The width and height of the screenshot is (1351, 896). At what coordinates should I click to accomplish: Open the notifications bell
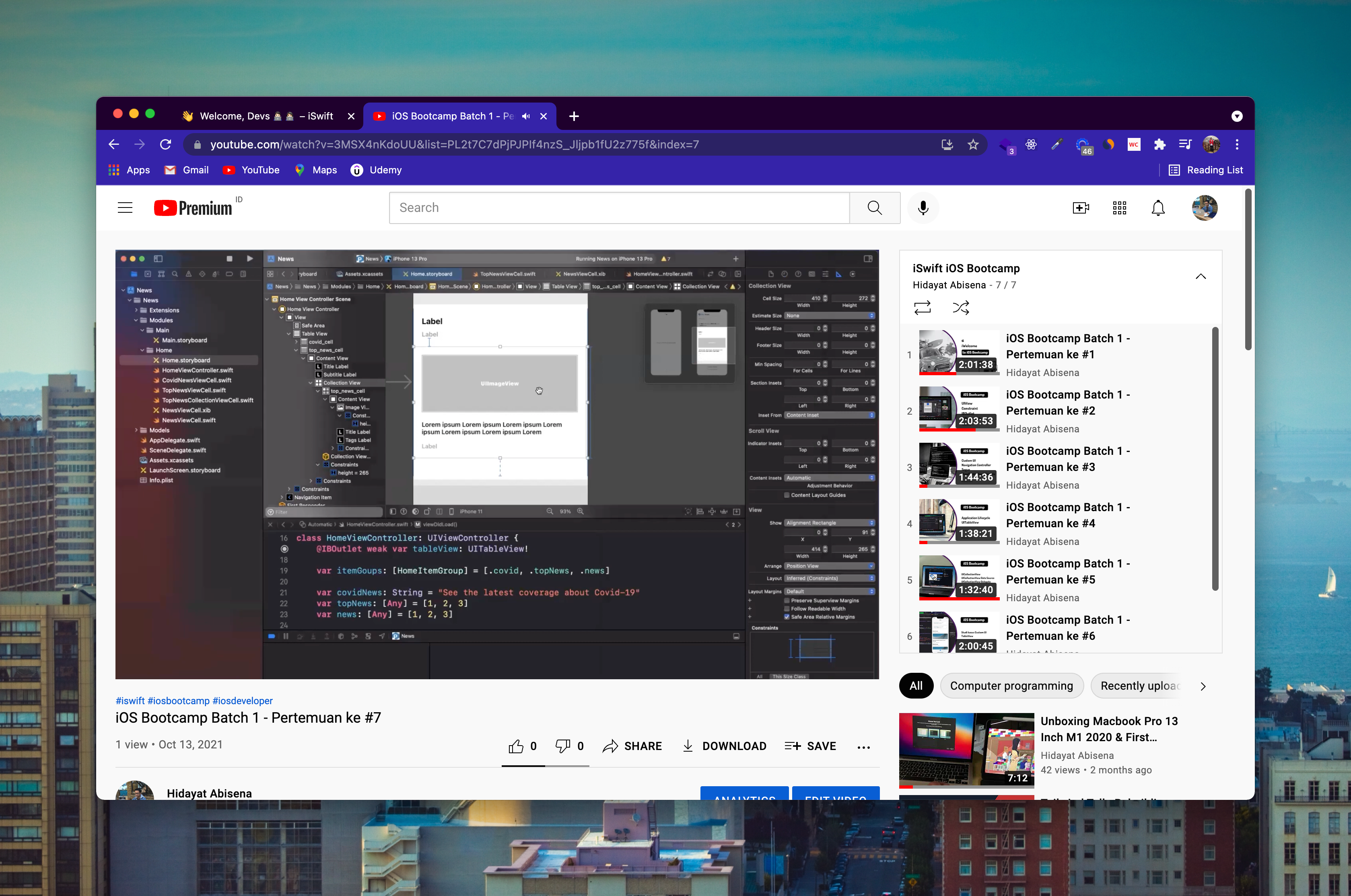(1158, 208)
